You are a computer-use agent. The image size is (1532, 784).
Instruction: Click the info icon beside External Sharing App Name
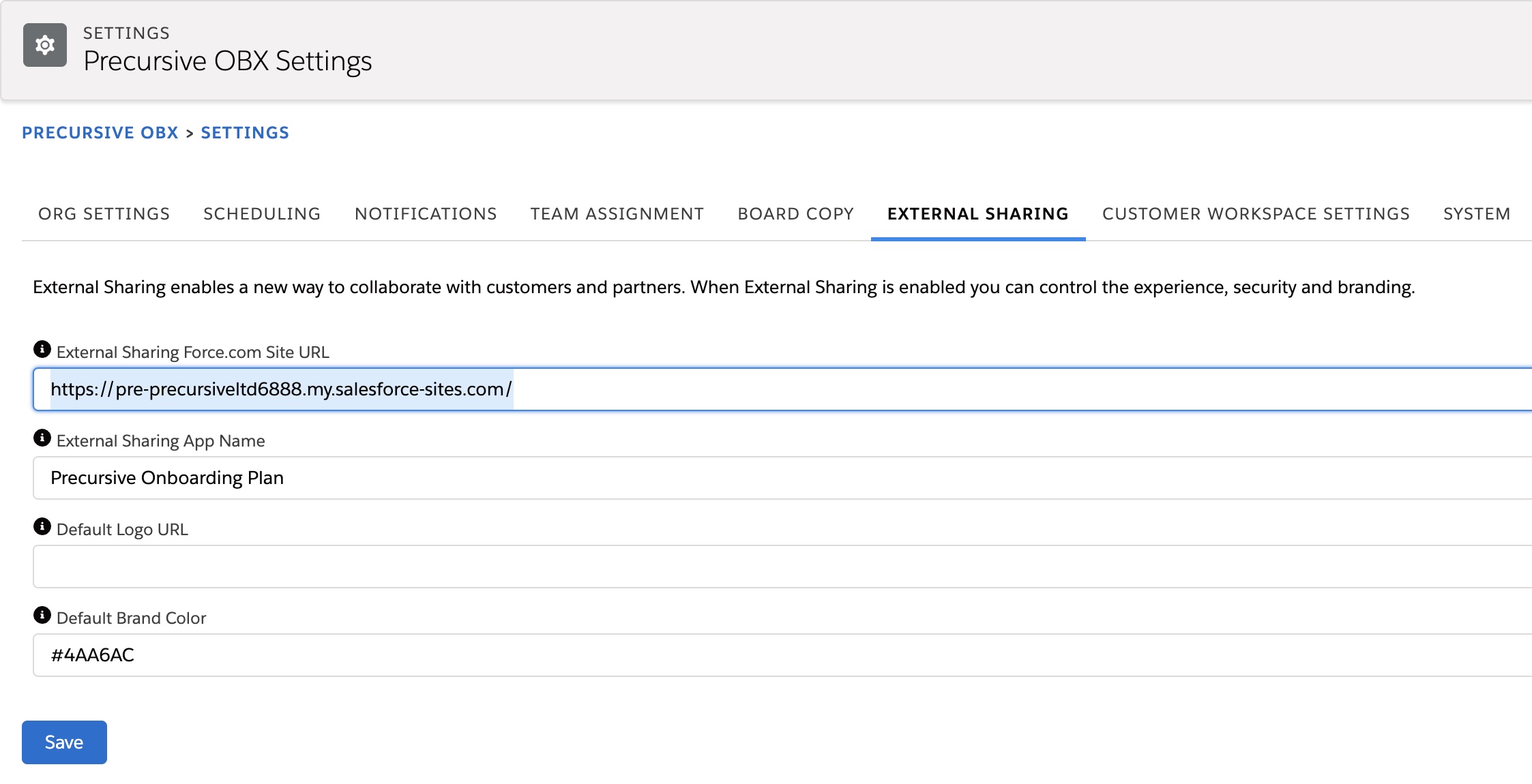[43, 437]
